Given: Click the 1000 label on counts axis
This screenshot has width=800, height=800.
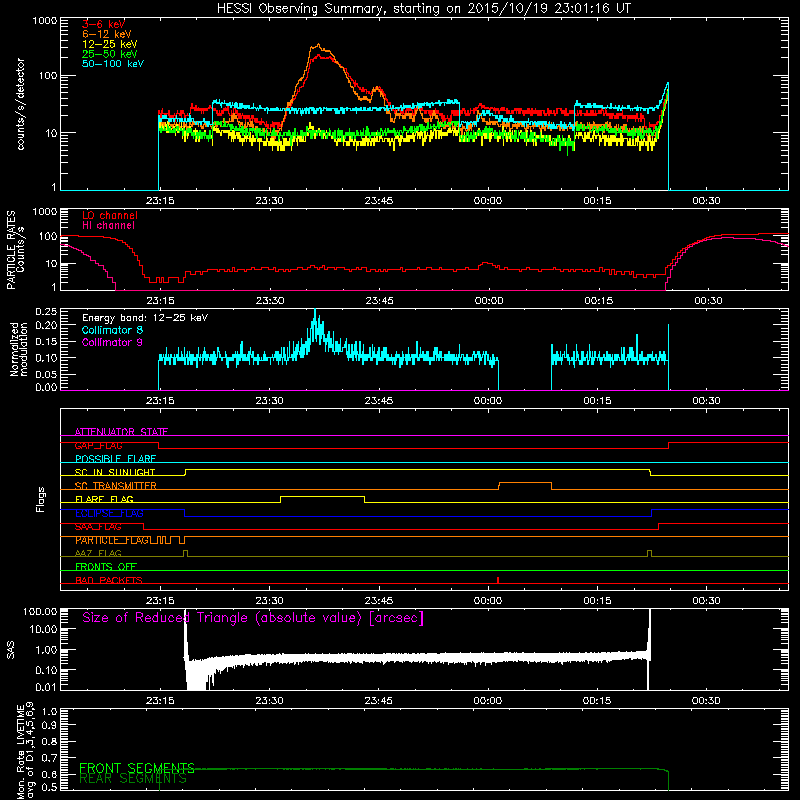Looking at the screenshot, I should 45,21.
